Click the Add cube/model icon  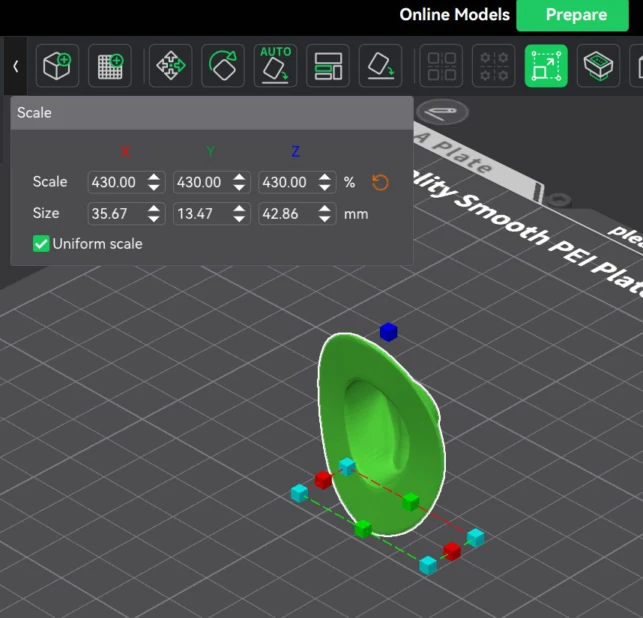click(x=57, y=66)
